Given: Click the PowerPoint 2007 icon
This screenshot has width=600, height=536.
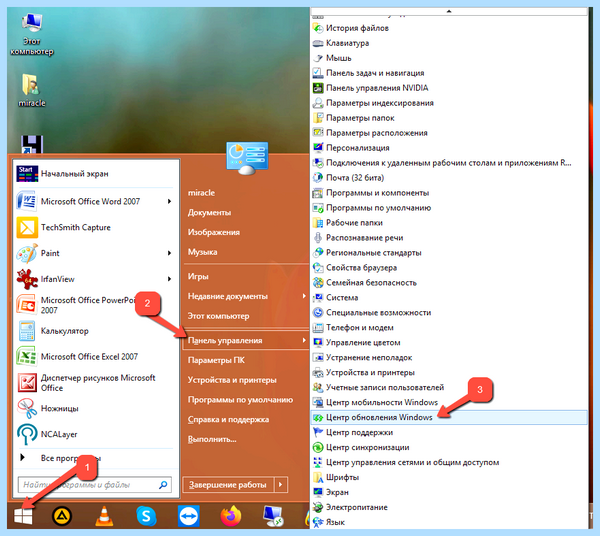Looking at the screenshot, I should point(27,305).
